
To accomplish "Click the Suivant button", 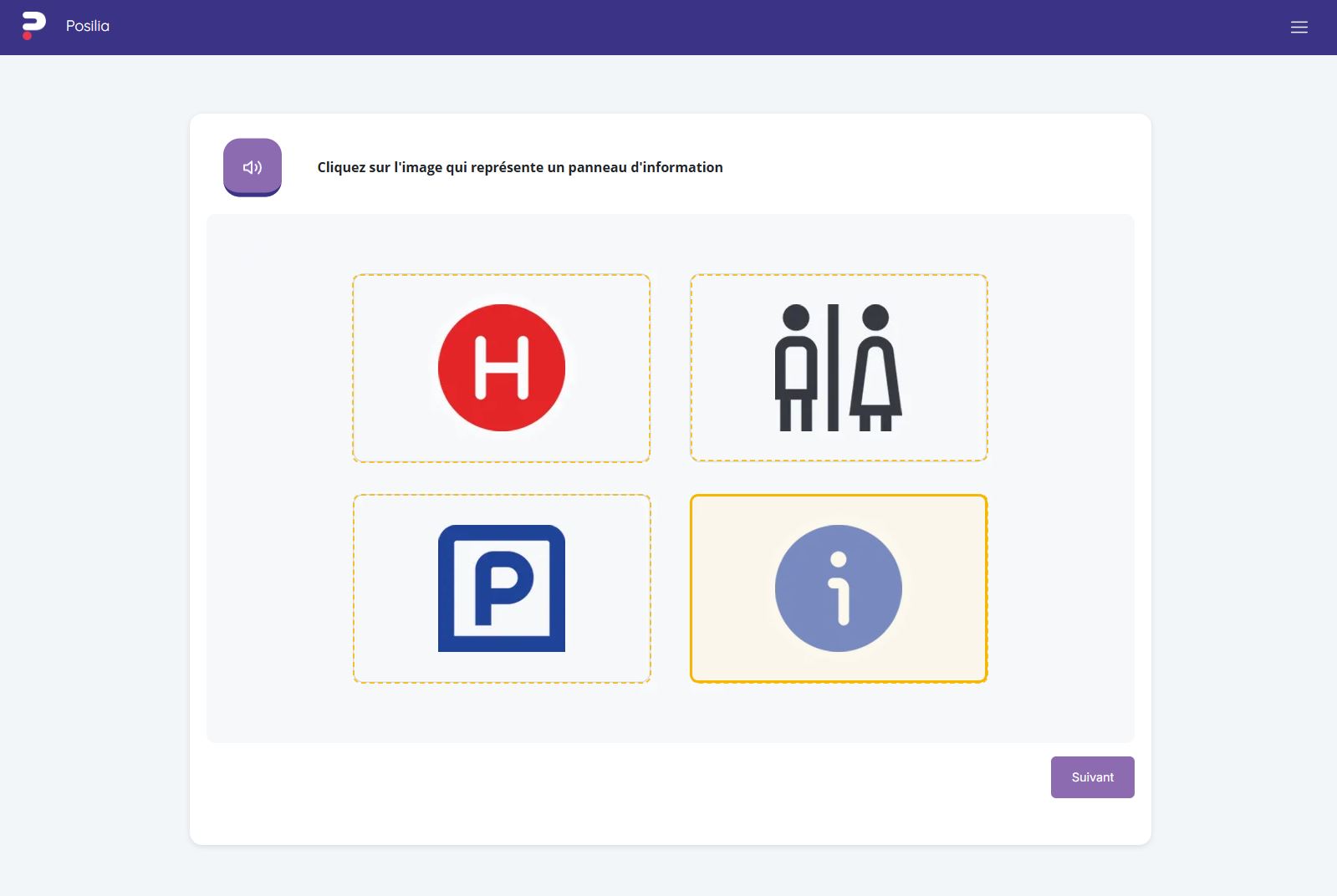I will [x=1092, y=777].
